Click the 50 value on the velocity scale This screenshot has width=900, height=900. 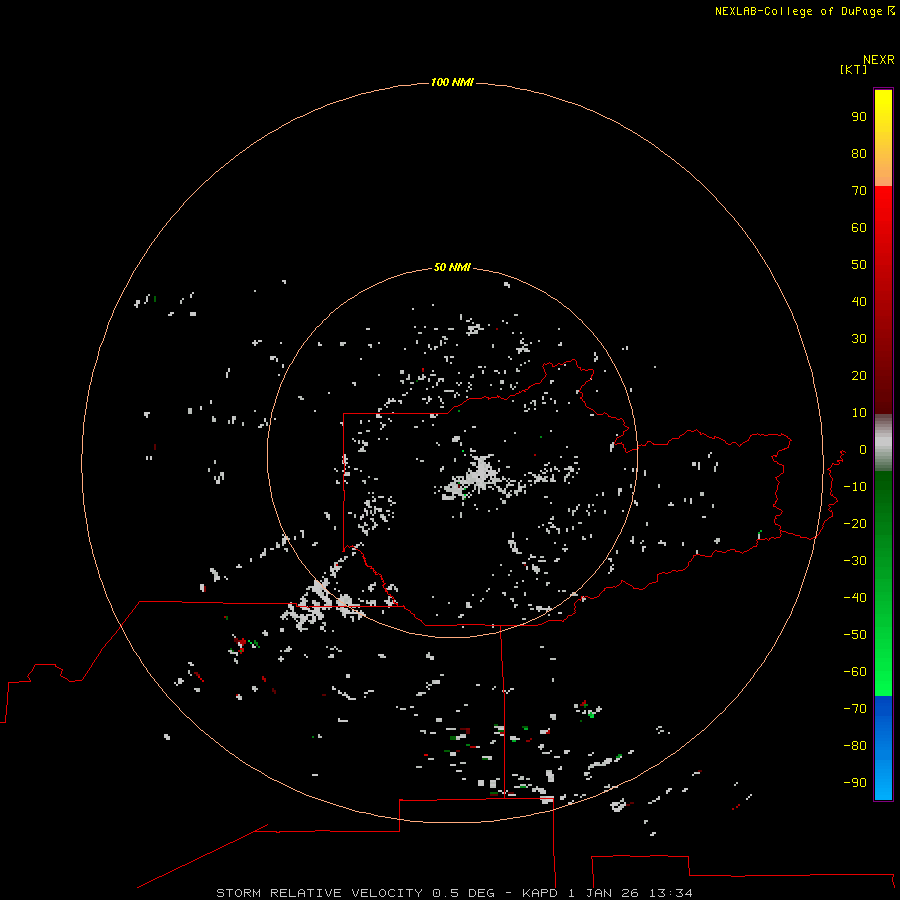coord(859,265)
